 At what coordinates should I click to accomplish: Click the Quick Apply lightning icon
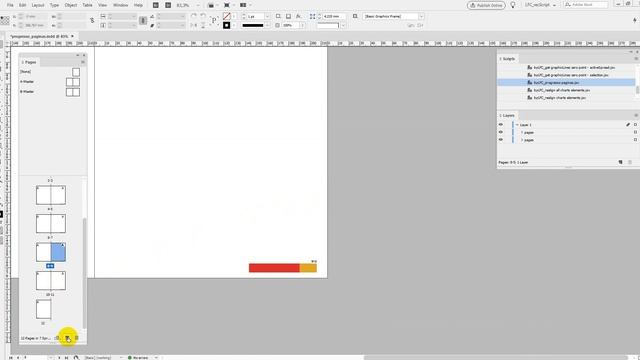635,20
